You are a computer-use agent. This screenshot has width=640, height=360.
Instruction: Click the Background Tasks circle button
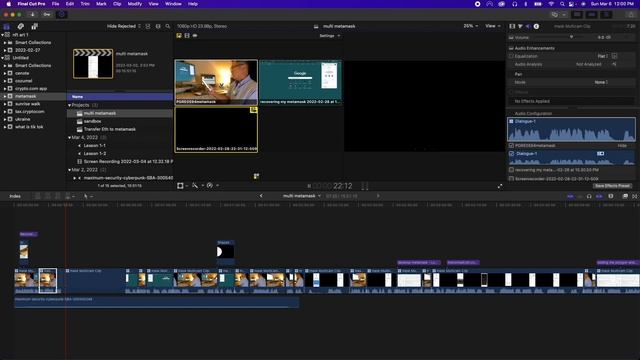coord(62,15)
